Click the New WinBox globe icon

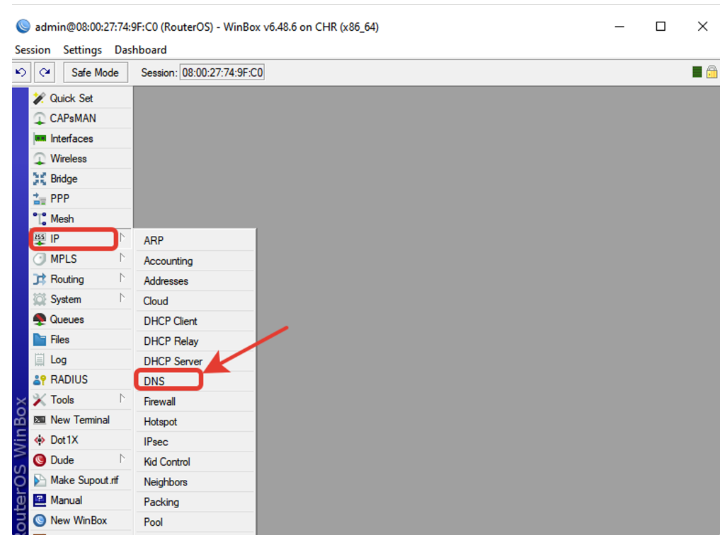coord(40,520)
